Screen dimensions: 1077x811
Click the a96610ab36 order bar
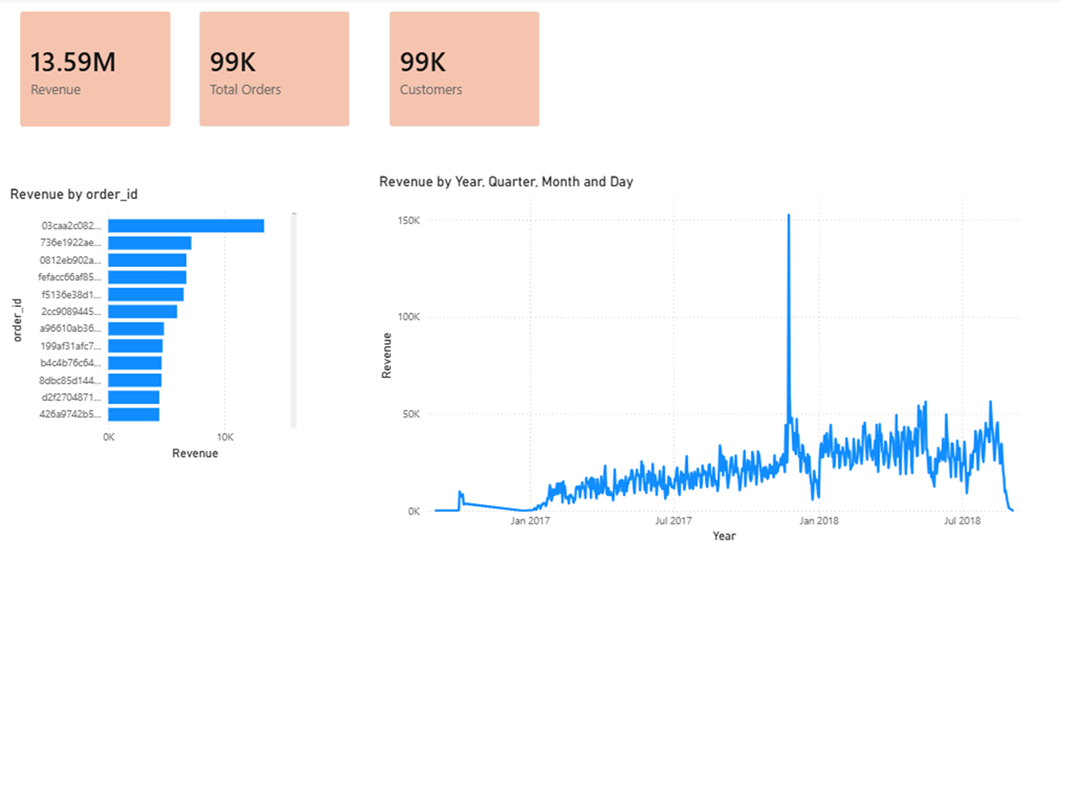135,329
